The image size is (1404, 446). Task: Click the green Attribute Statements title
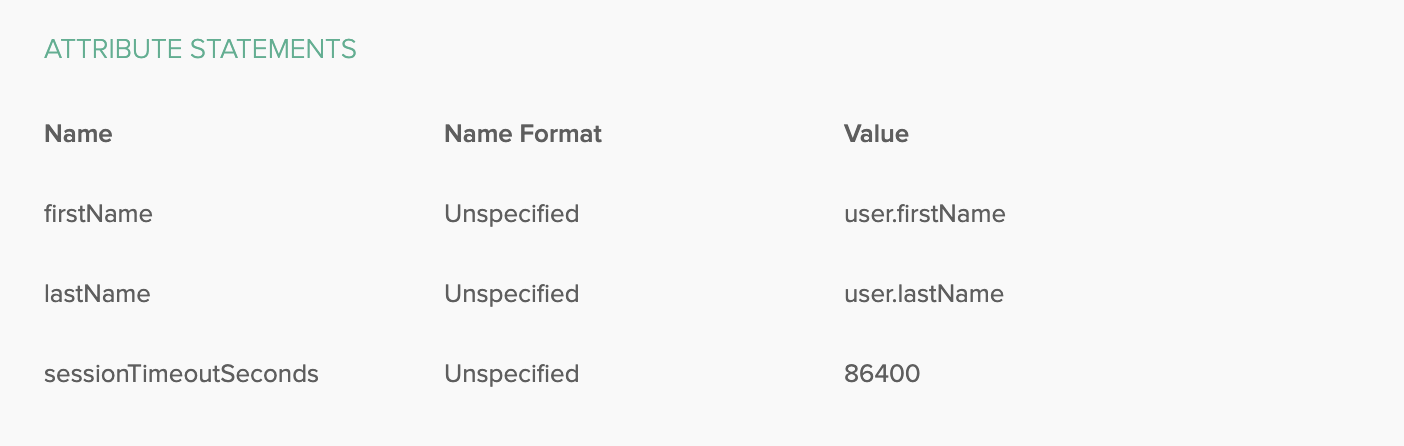[x=200, y=49]
